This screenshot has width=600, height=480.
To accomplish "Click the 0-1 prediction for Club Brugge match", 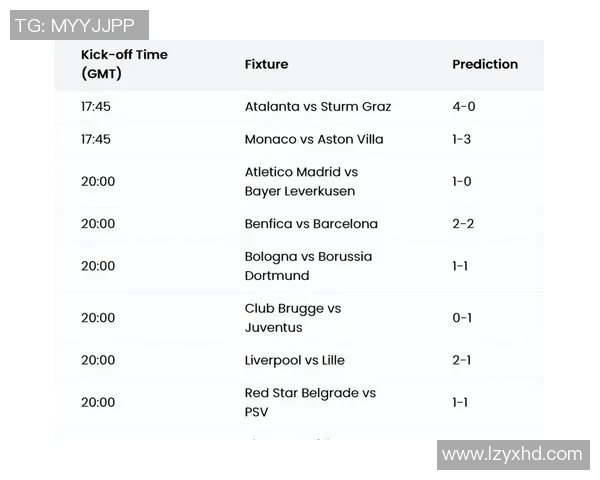I will [461, 318].
